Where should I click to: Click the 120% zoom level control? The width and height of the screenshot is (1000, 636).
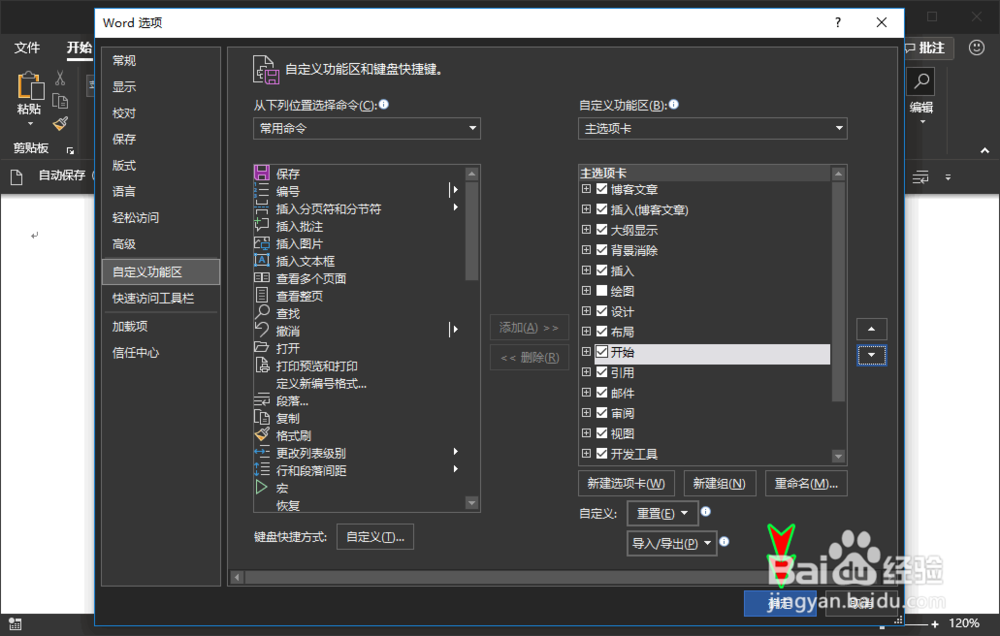pyautogui.click(x=963, y=621)
